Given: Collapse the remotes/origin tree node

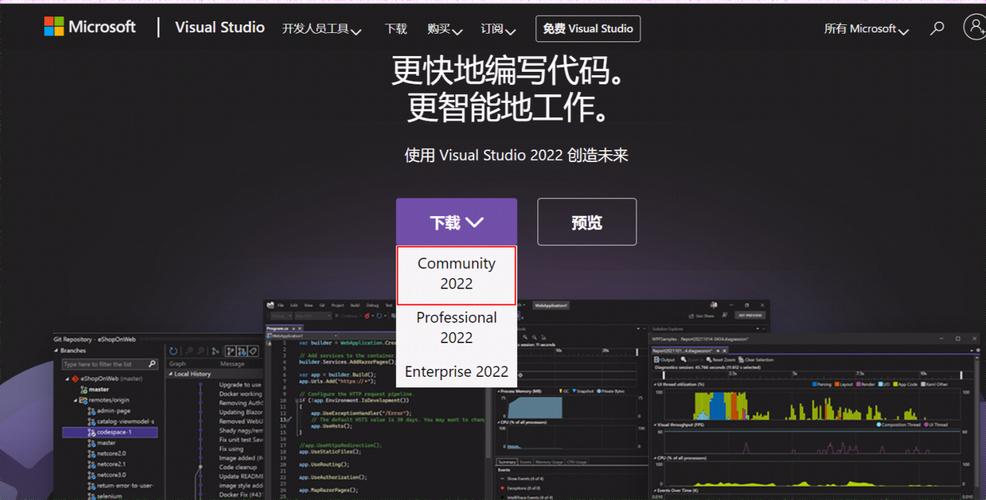Looking at the screenshot, I should point(75,400).
